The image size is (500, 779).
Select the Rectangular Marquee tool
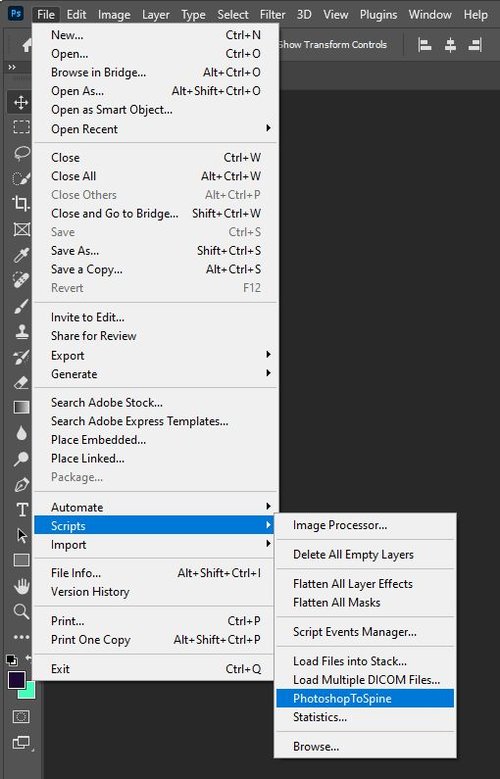21,127
